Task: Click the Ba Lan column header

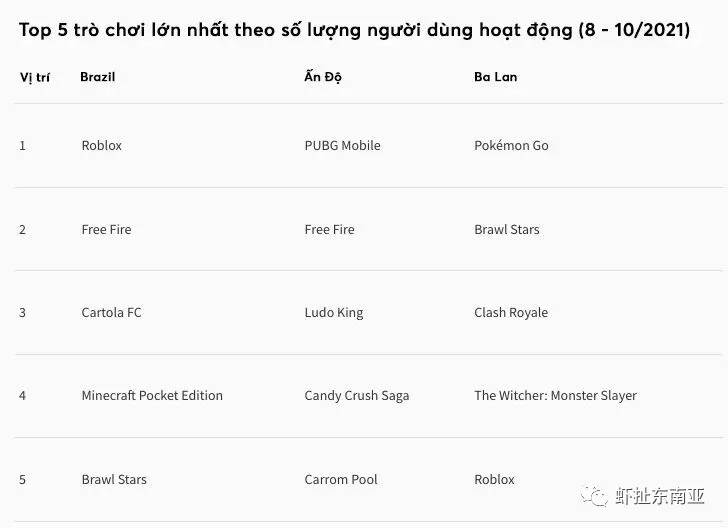Action: point(495,77)
